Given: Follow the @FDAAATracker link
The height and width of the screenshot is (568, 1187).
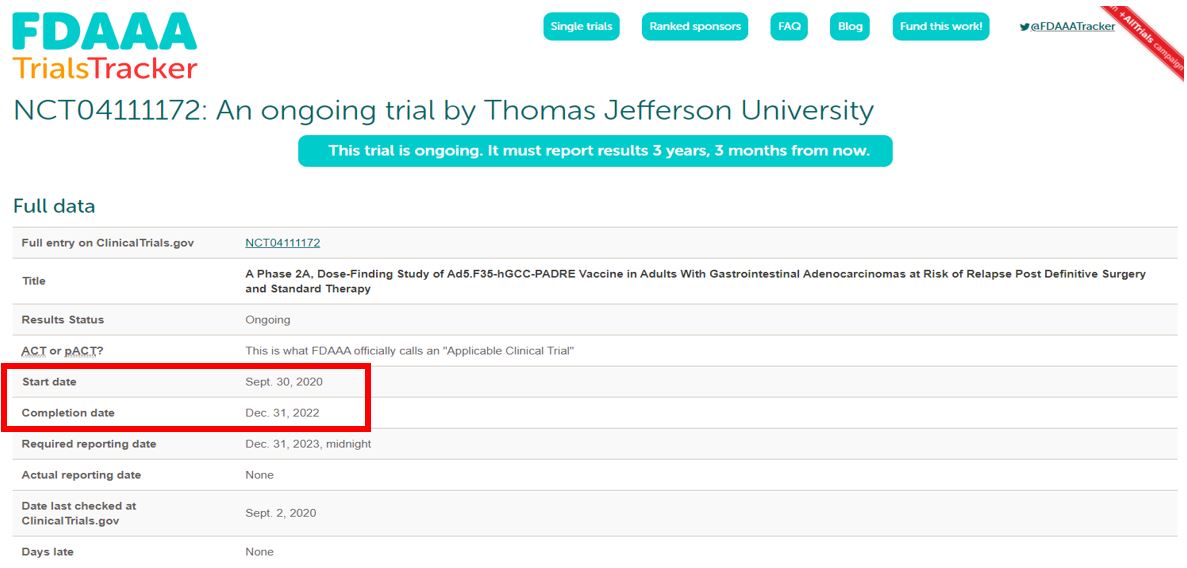Looking at the screenshot, I should (x=1073, y=27).
